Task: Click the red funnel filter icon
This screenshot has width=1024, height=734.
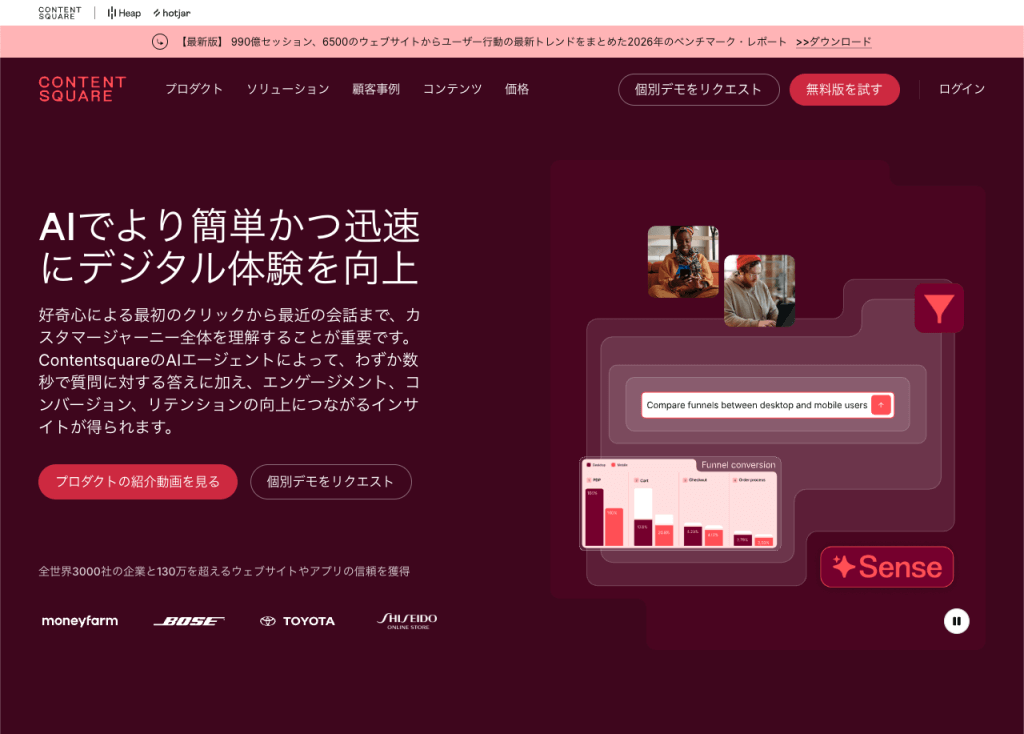Action: coord(938,307)
